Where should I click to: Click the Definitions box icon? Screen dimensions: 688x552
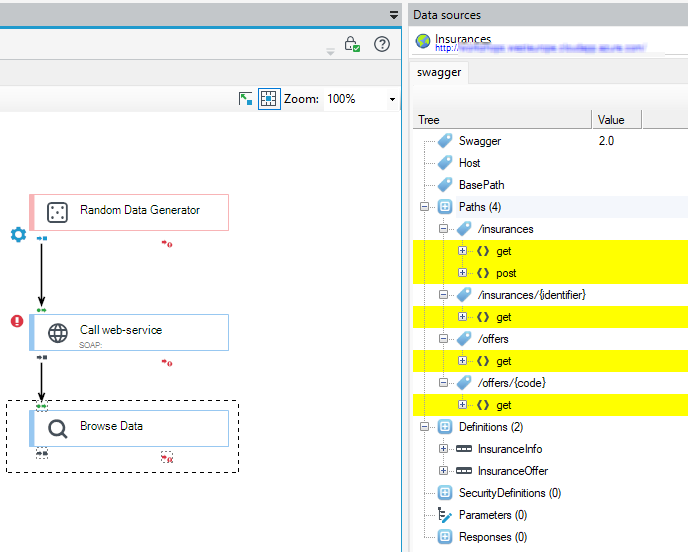pyautogui.click(x=444, y=427)
